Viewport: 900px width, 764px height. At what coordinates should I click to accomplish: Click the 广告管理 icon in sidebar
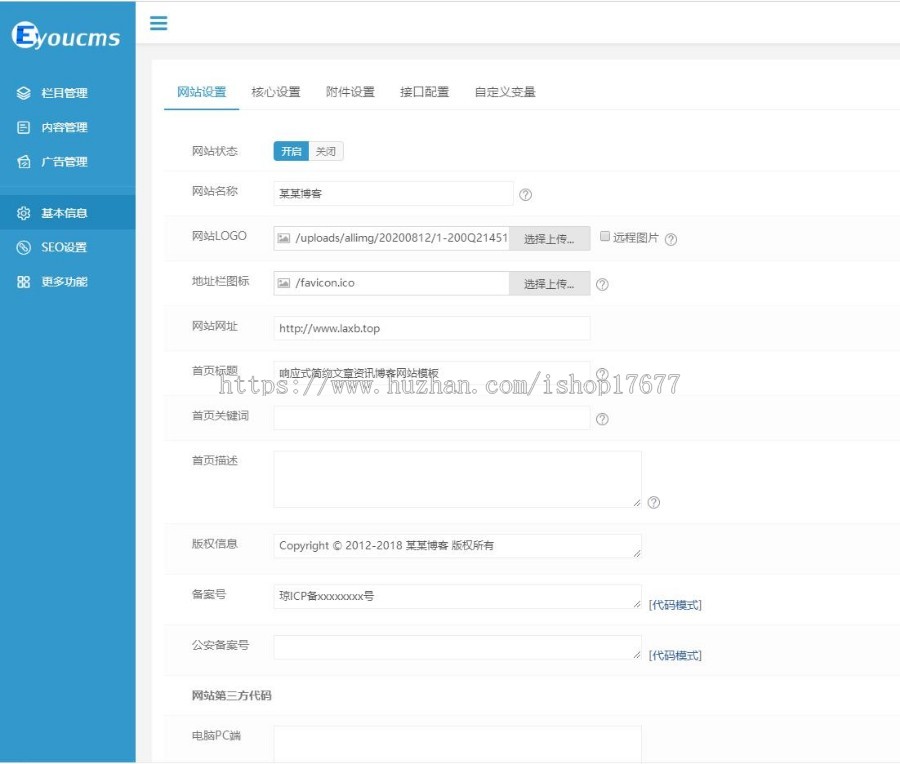point(24,162)
